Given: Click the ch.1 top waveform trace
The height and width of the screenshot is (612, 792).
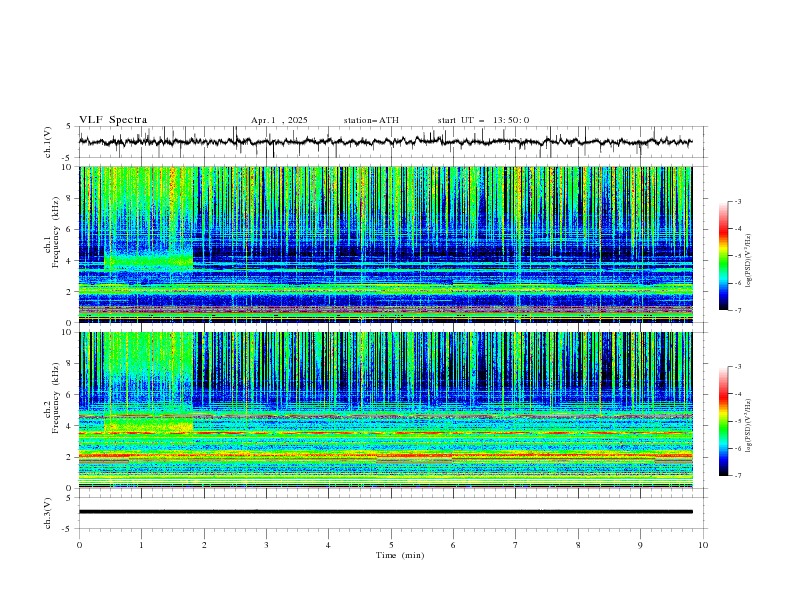Looking at the screenshot, I should 385,142.
